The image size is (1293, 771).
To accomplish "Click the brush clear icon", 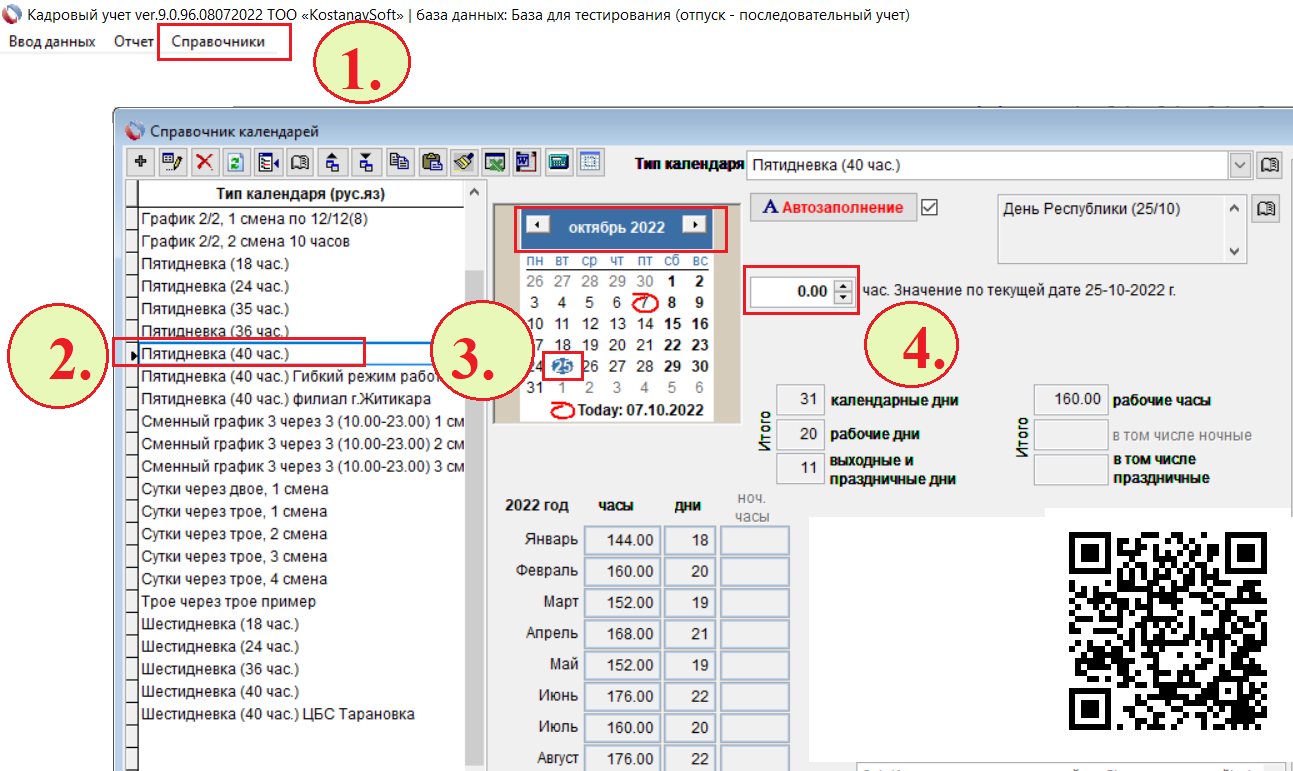I will coord(462,161).
